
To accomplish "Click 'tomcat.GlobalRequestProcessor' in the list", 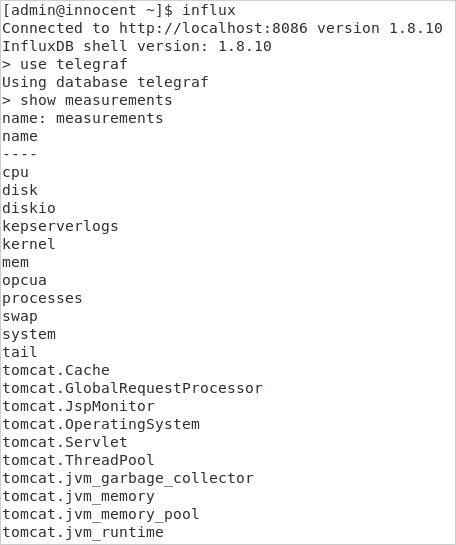I will tap(132, 388).
